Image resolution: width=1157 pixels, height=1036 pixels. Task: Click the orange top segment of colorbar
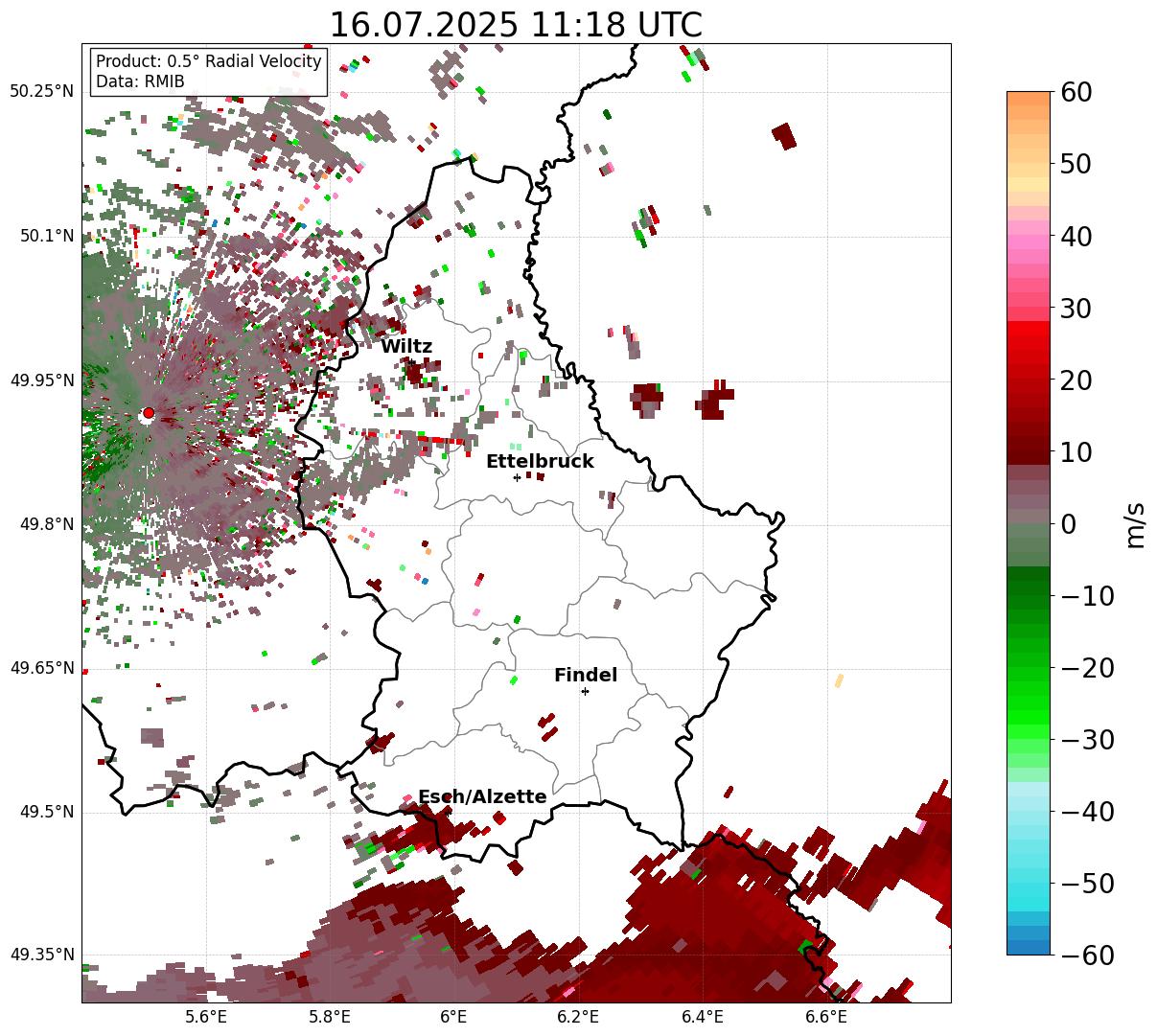(x=1029, y=99)
